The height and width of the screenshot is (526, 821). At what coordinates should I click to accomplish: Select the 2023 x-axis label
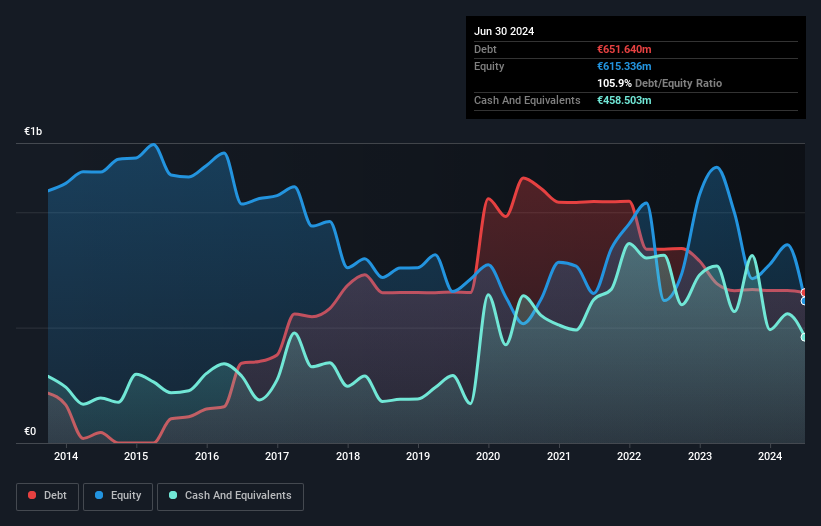point(700,456)
